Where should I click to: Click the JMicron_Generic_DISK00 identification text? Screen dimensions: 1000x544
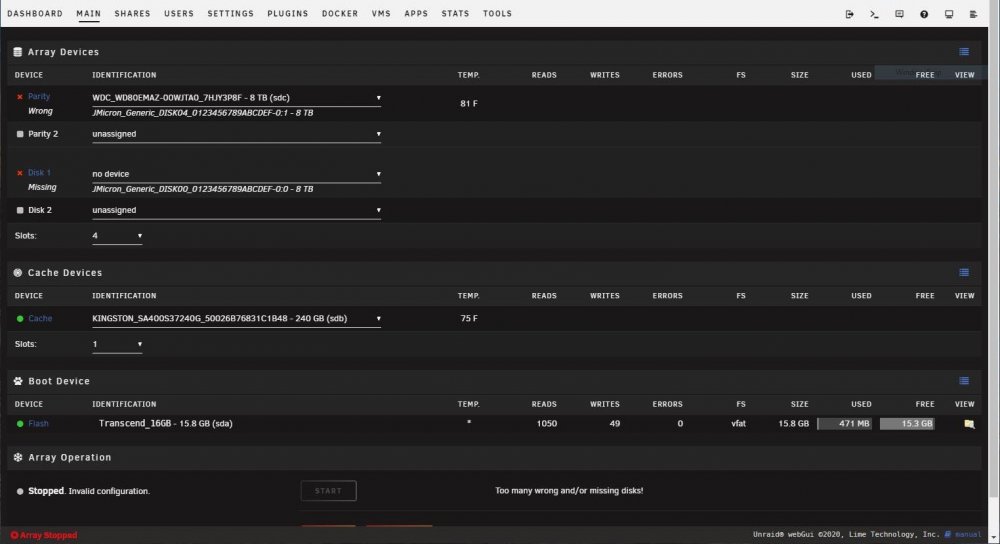click(x=203, y=189)
